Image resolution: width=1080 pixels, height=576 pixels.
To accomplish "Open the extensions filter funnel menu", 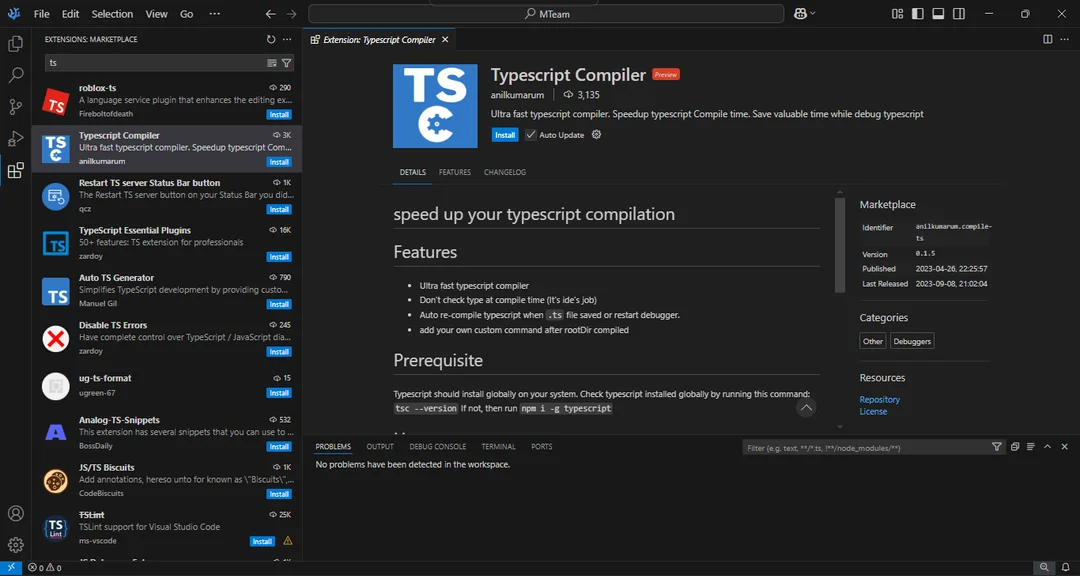I will pyautogui.click(x=287, y=63).
